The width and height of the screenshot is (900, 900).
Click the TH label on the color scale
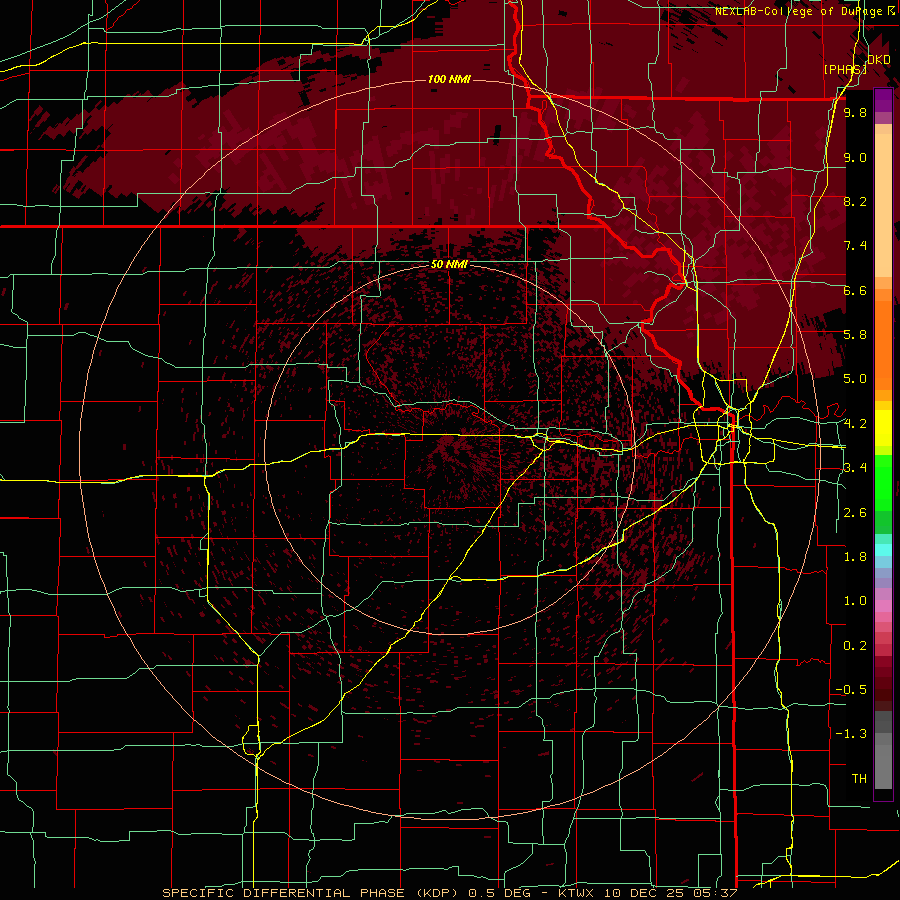coord(859,779)
